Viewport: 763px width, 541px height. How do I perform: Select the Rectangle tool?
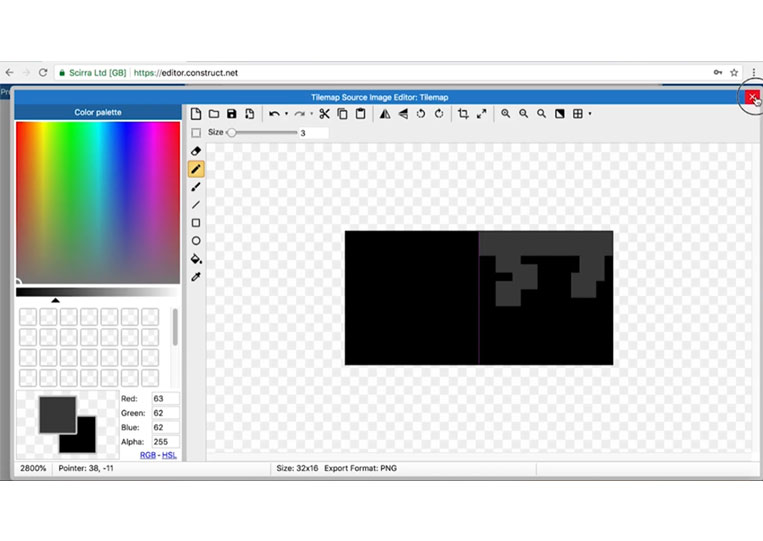(x=196, y=223)
